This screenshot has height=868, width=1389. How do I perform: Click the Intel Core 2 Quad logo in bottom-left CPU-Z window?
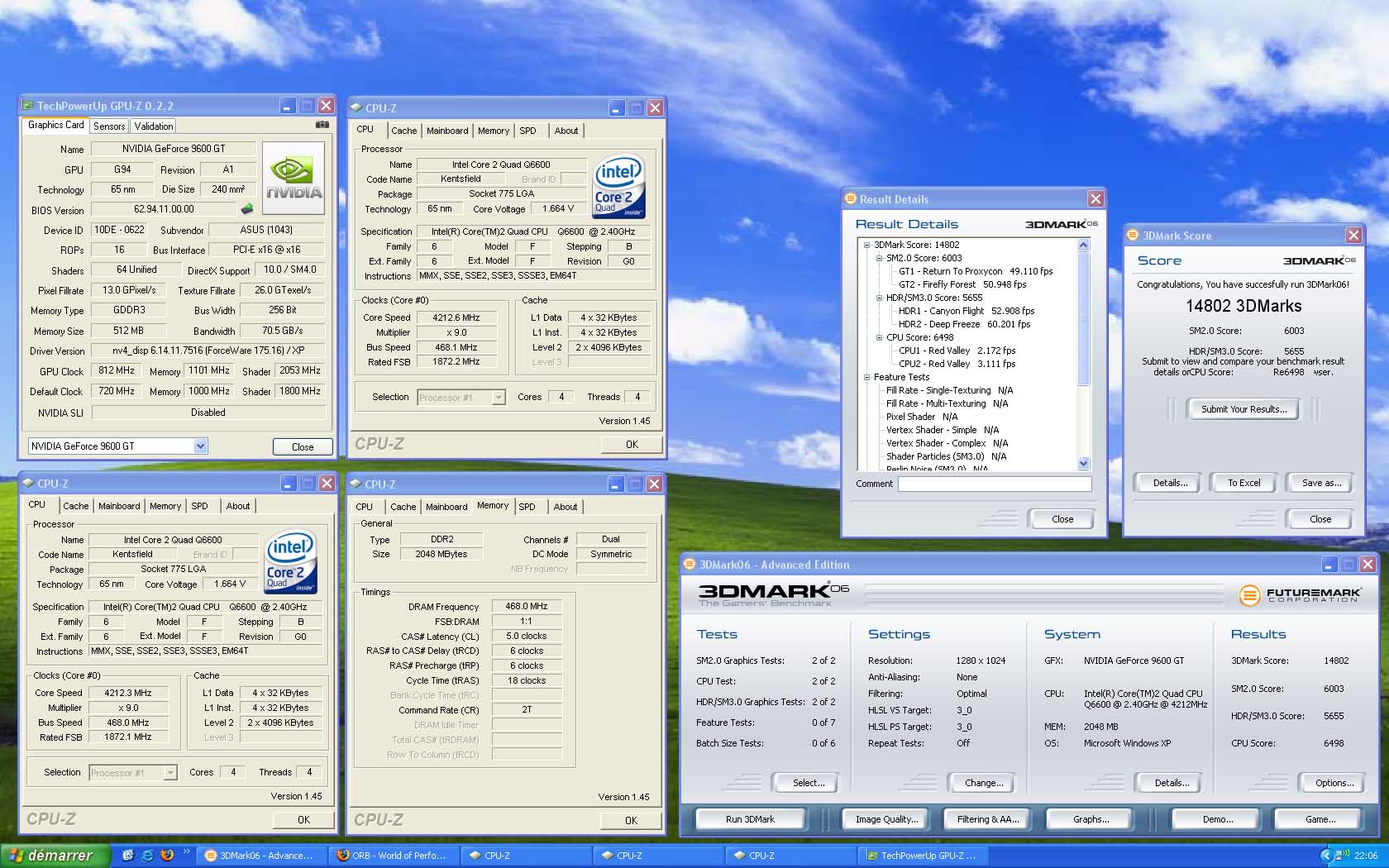[x=291, y=562]
